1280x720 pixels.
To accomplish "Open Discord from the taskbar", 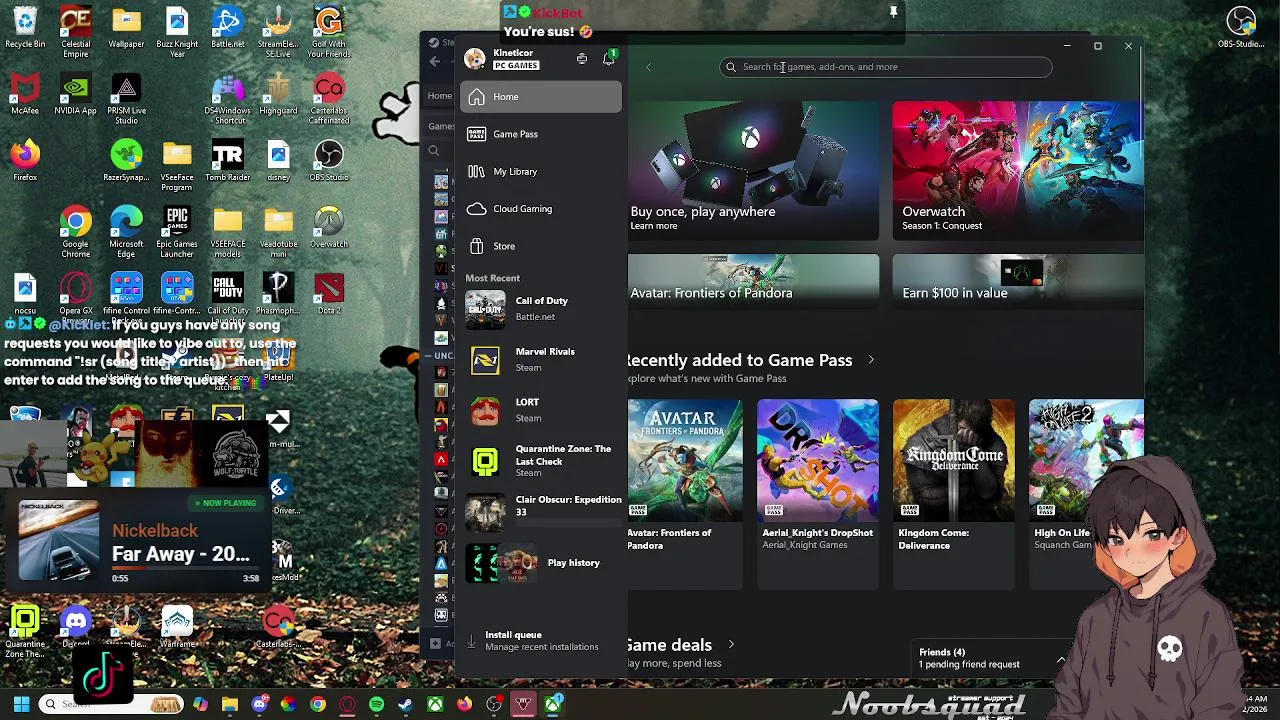I will coord(259,705).
